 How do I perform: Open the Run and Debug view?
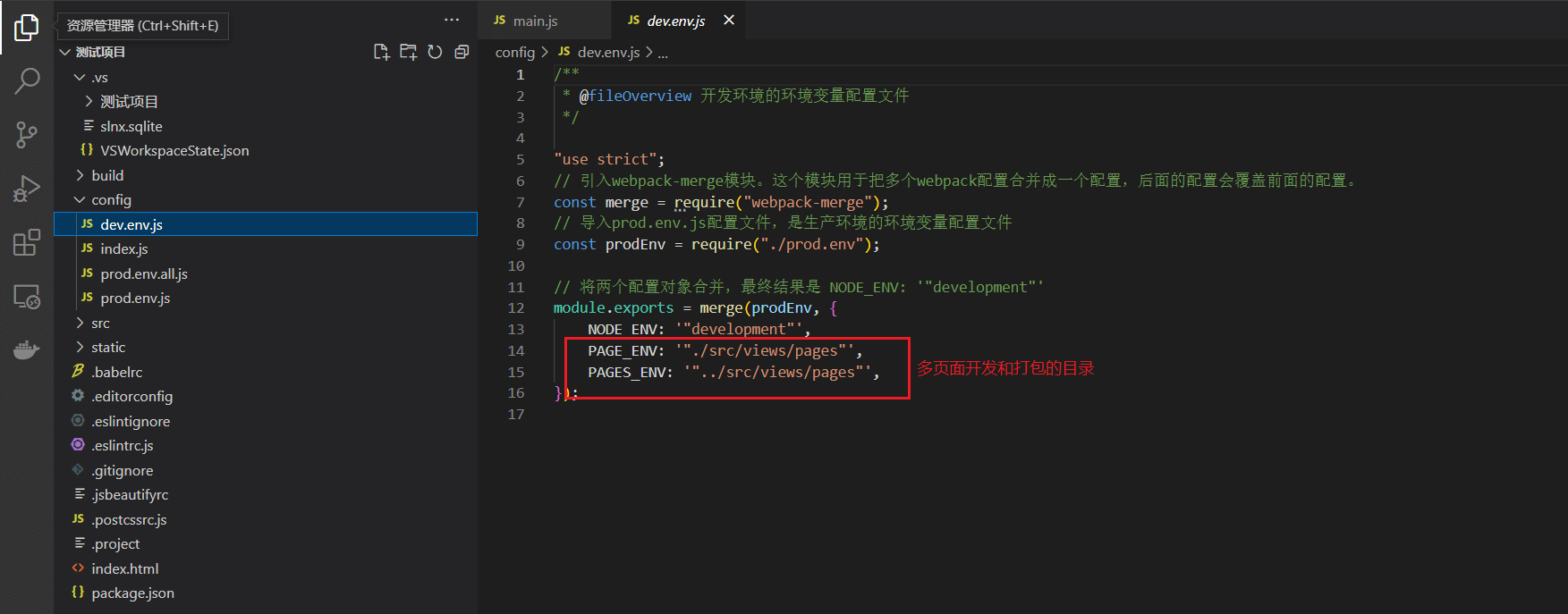click(x=27, y=189)
